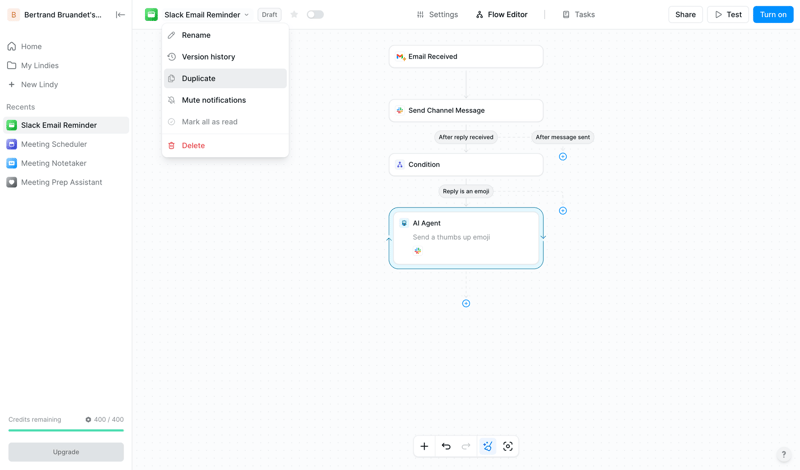Open the help question mark button
800x470 pixels.
[784, 455]
